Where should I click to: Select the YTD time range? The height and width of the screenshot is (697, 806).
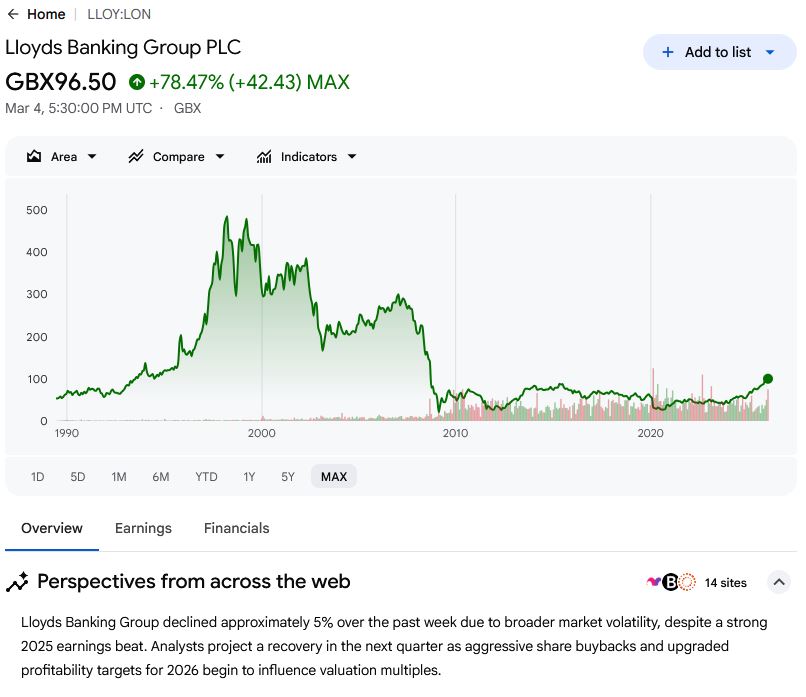point(206,477)
